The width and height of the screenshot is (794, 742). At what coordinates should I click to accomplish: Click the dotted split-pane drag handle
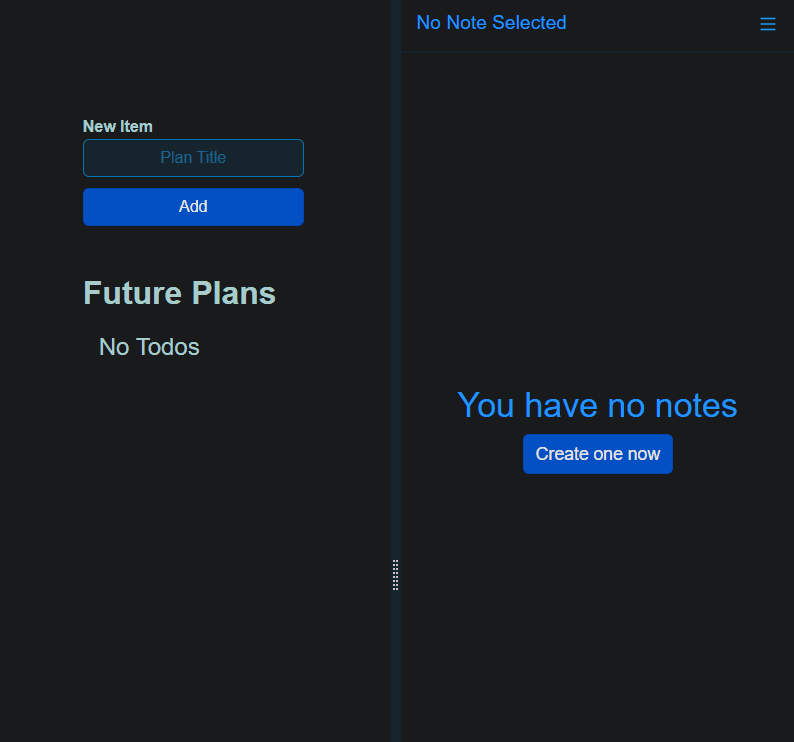(396, 575)
